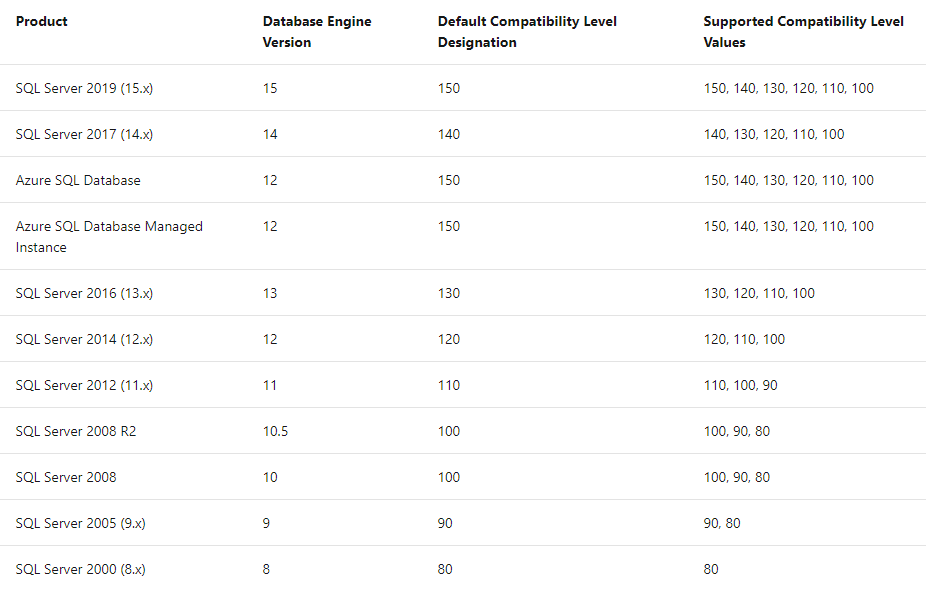Select the SQL Server 2019 (15.x) cell
926x592 pixels.
pyautogui.click(x=84, y=88)
